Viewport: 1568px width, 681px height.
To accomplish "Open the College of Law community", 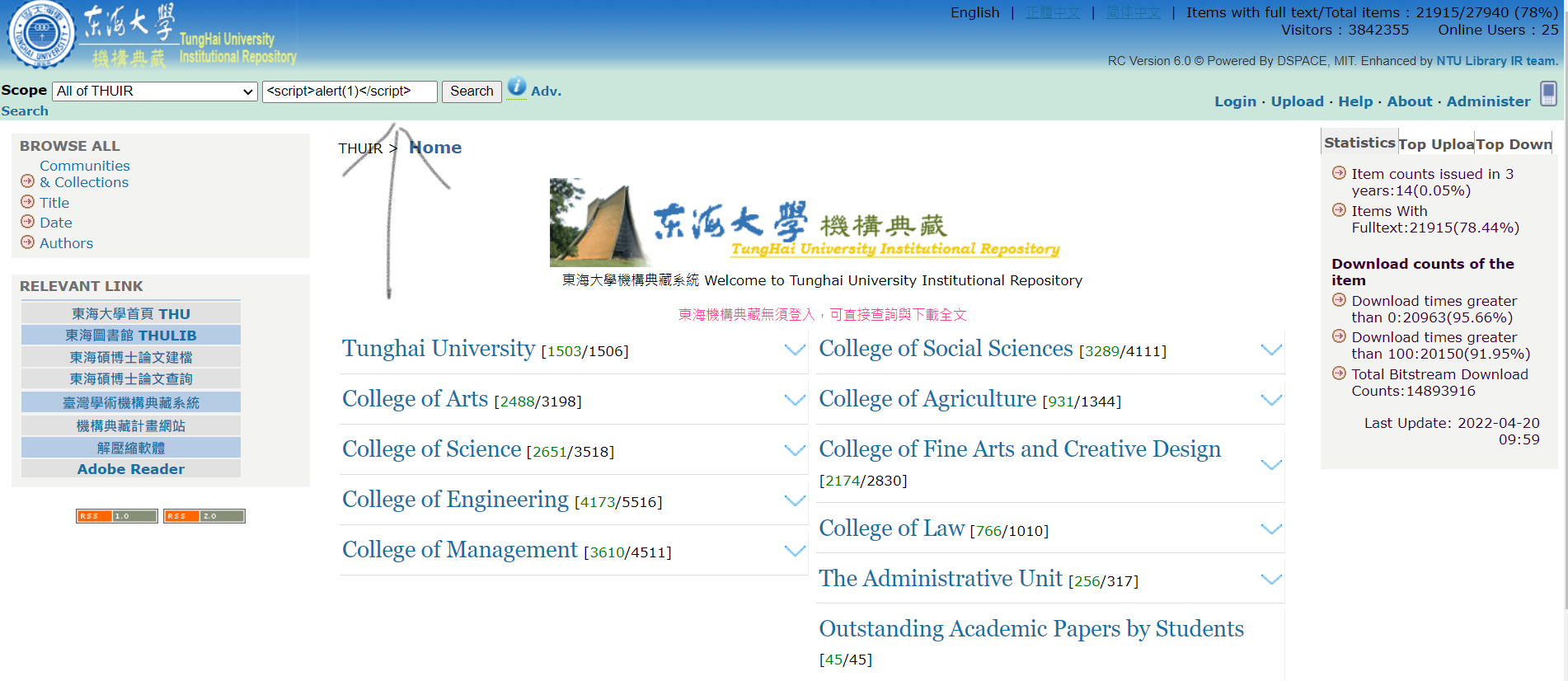I will point(891,528).
